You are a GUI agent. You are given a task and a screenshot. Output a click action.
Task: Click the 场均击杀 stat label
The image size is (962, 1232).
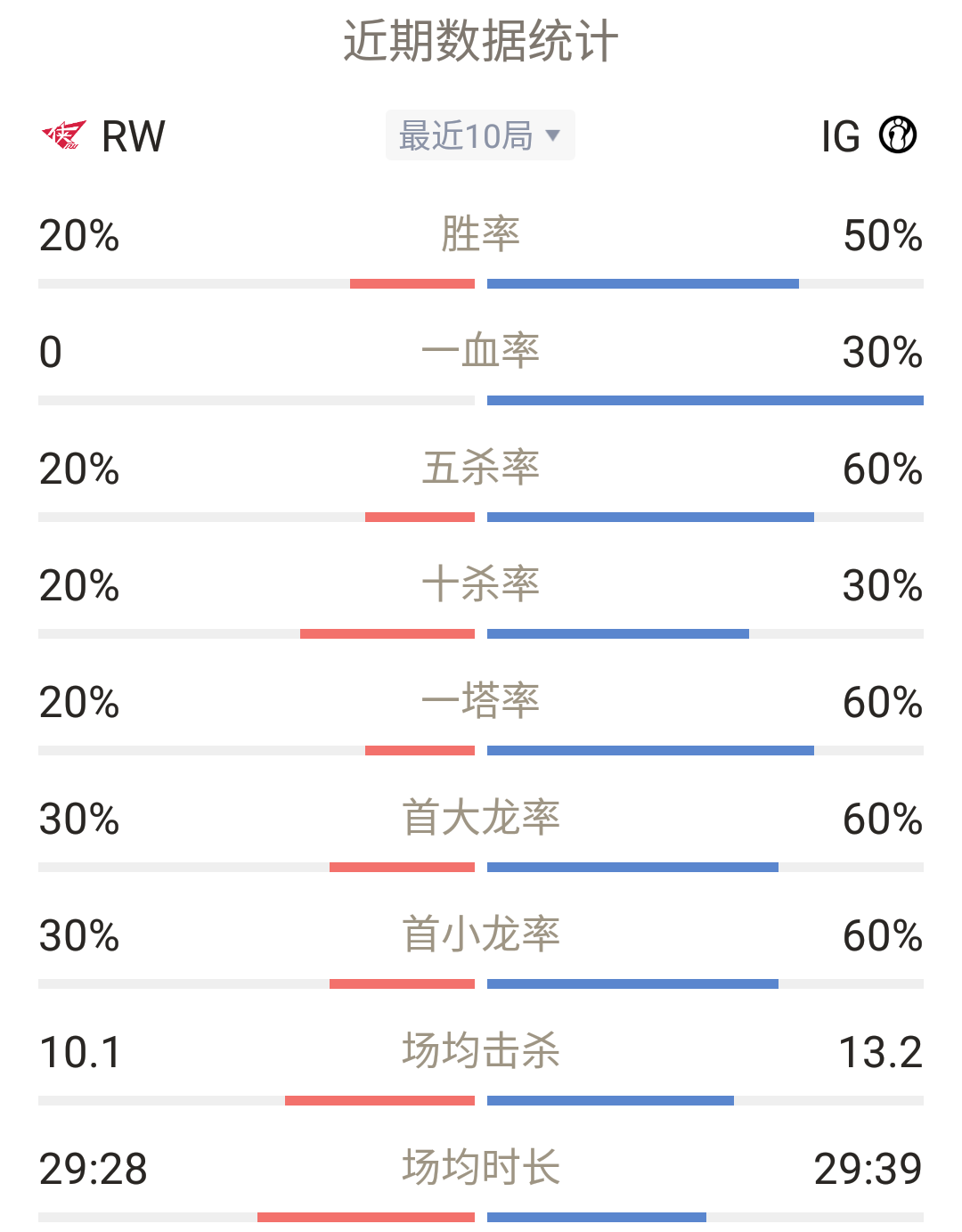[x=481, y=1051]
